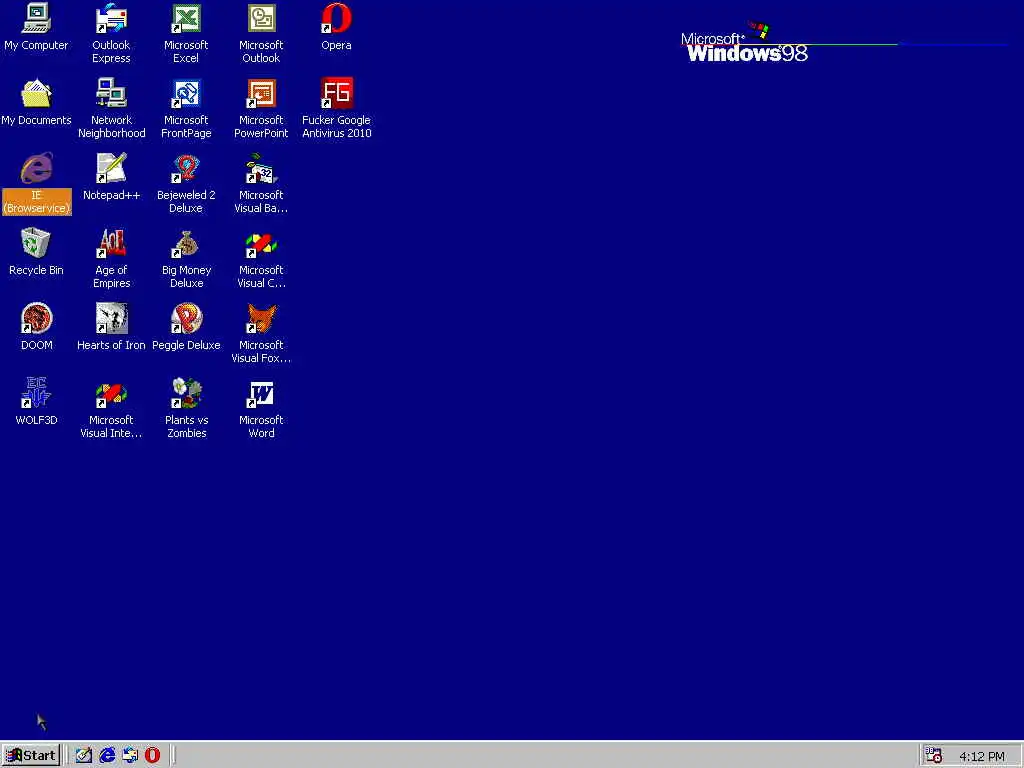This screenshot has width=1024, height=768.
Task: Click the notepad quick launch icon
Action: [x=84, y=756]
